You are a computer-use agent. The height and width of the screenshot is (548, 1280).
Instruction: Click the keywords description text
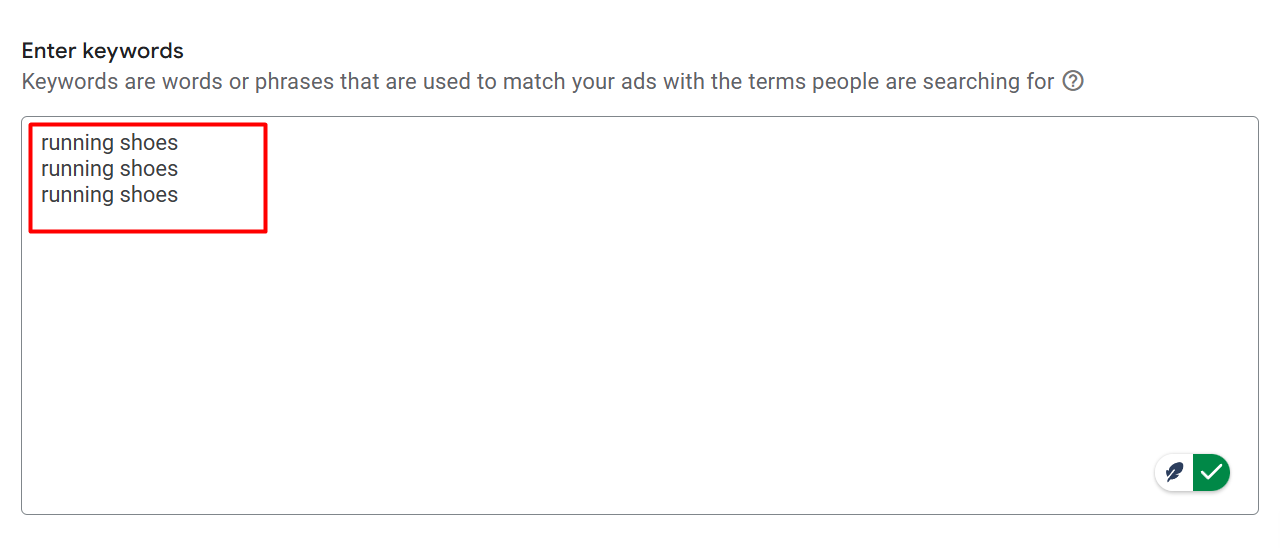(538, 82)
